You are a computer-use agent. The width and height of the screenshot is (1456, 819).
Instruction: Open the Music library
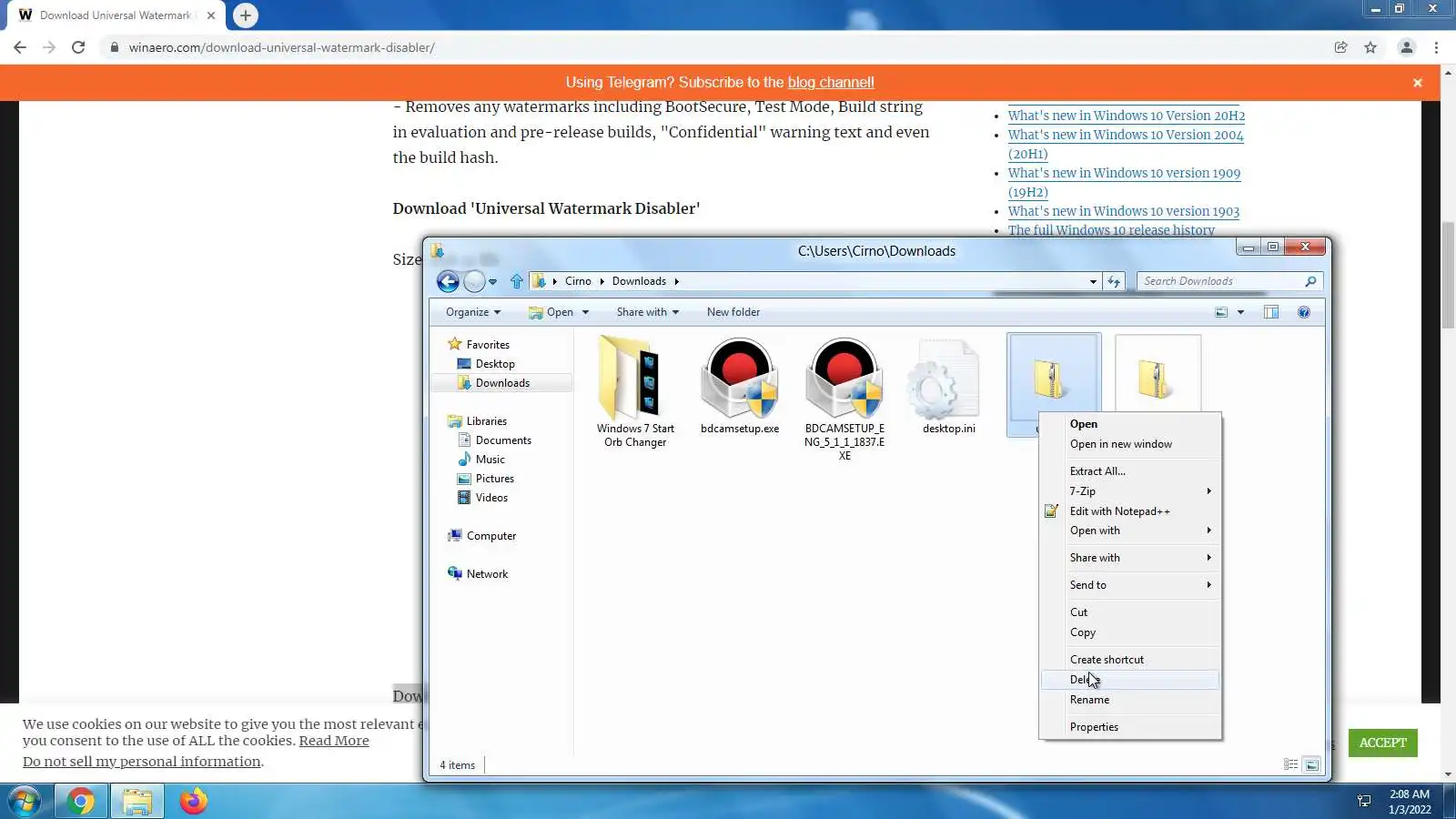(x=490, y=460)
